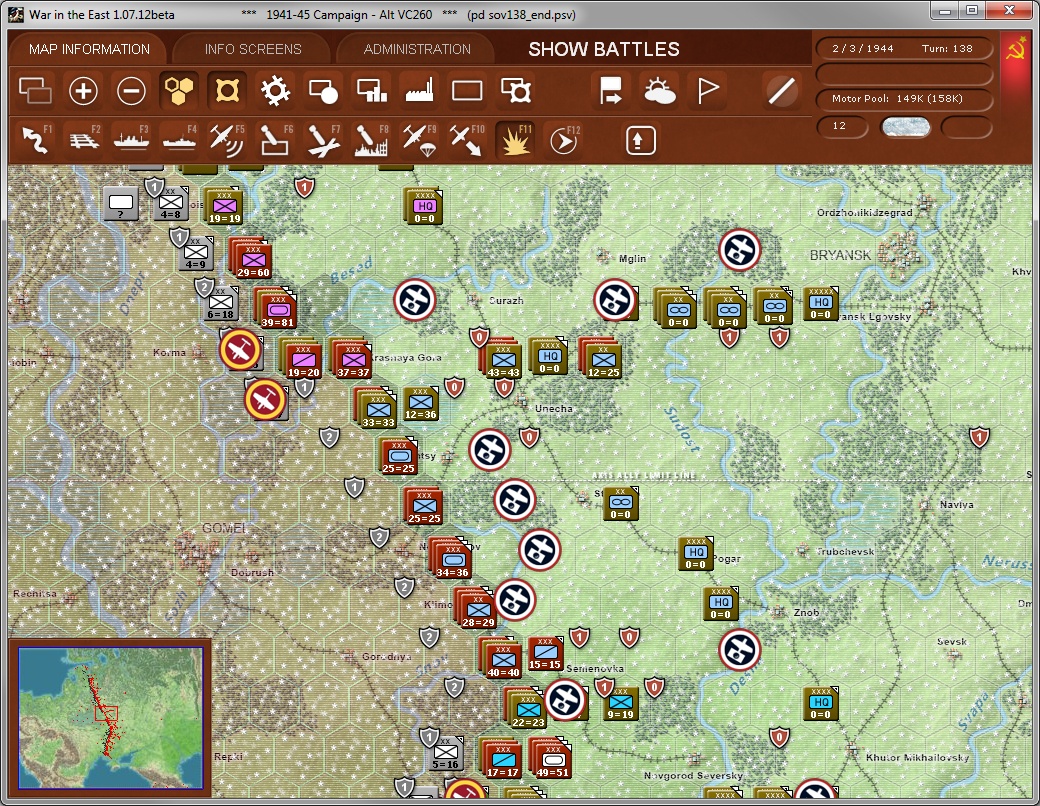Toggle F11 show battle sites
This screenshot has height=806, width=1040.
tap(515, 140)
